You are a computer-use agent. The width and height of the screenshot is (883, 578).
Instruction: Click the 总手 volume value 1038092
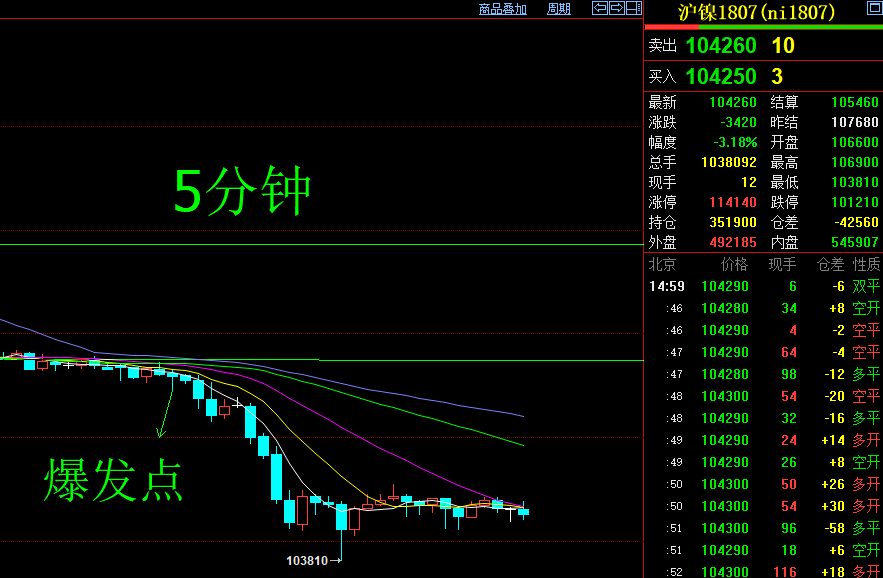(730, 161)
